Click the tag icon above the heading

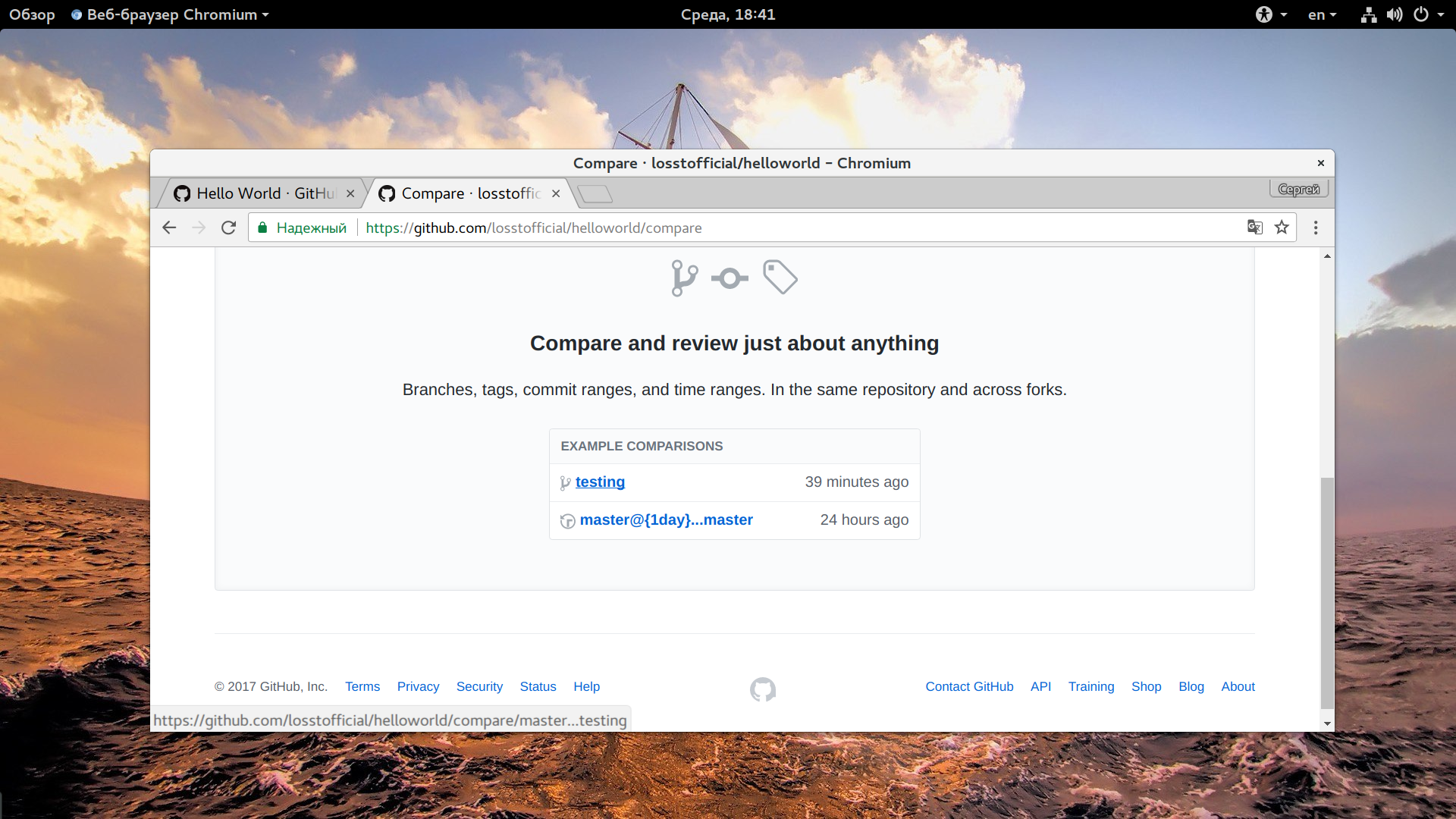tap(780, 277)
